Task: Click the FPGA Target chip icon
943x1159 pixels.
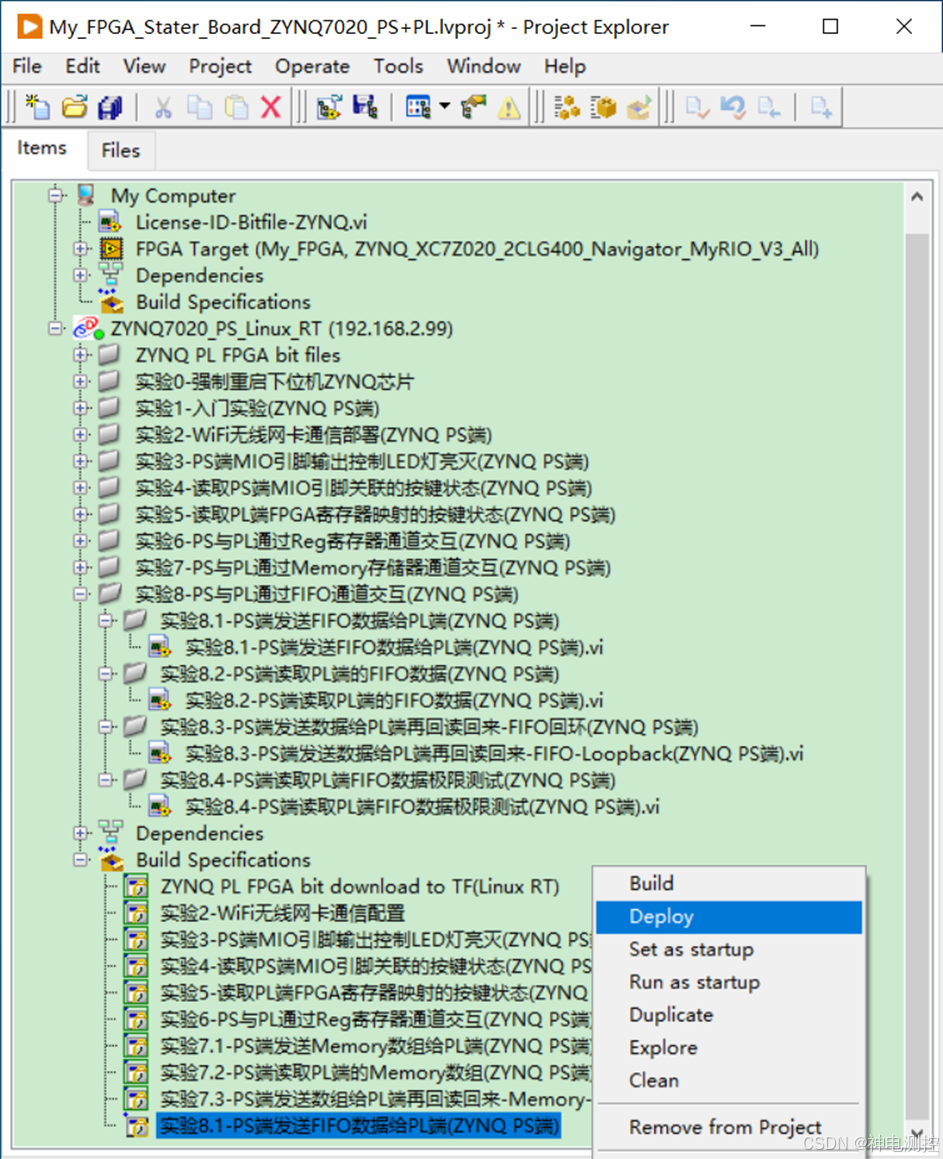Action: 111,248
